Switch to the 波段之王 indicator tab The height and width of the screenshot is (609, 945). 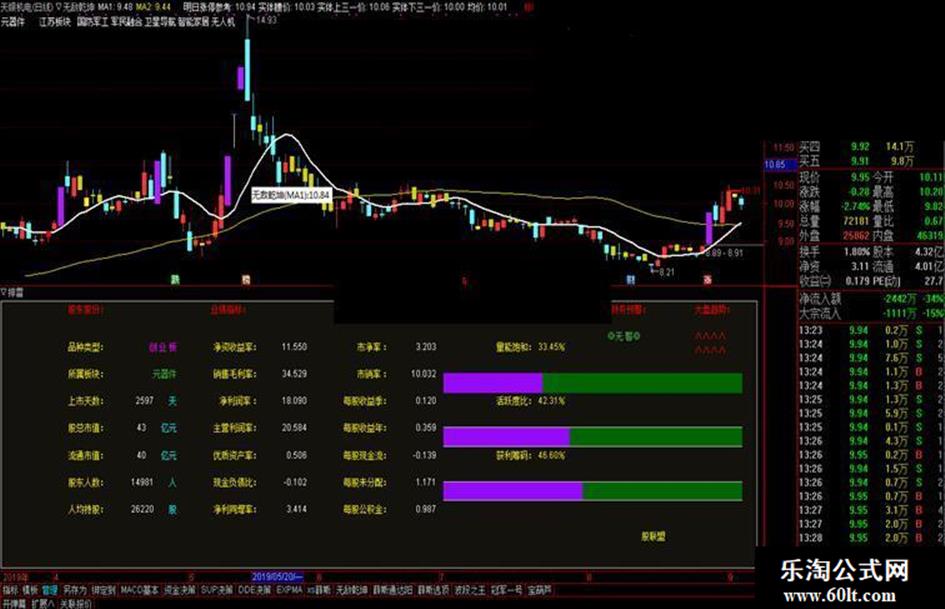(x=469, y=590)
